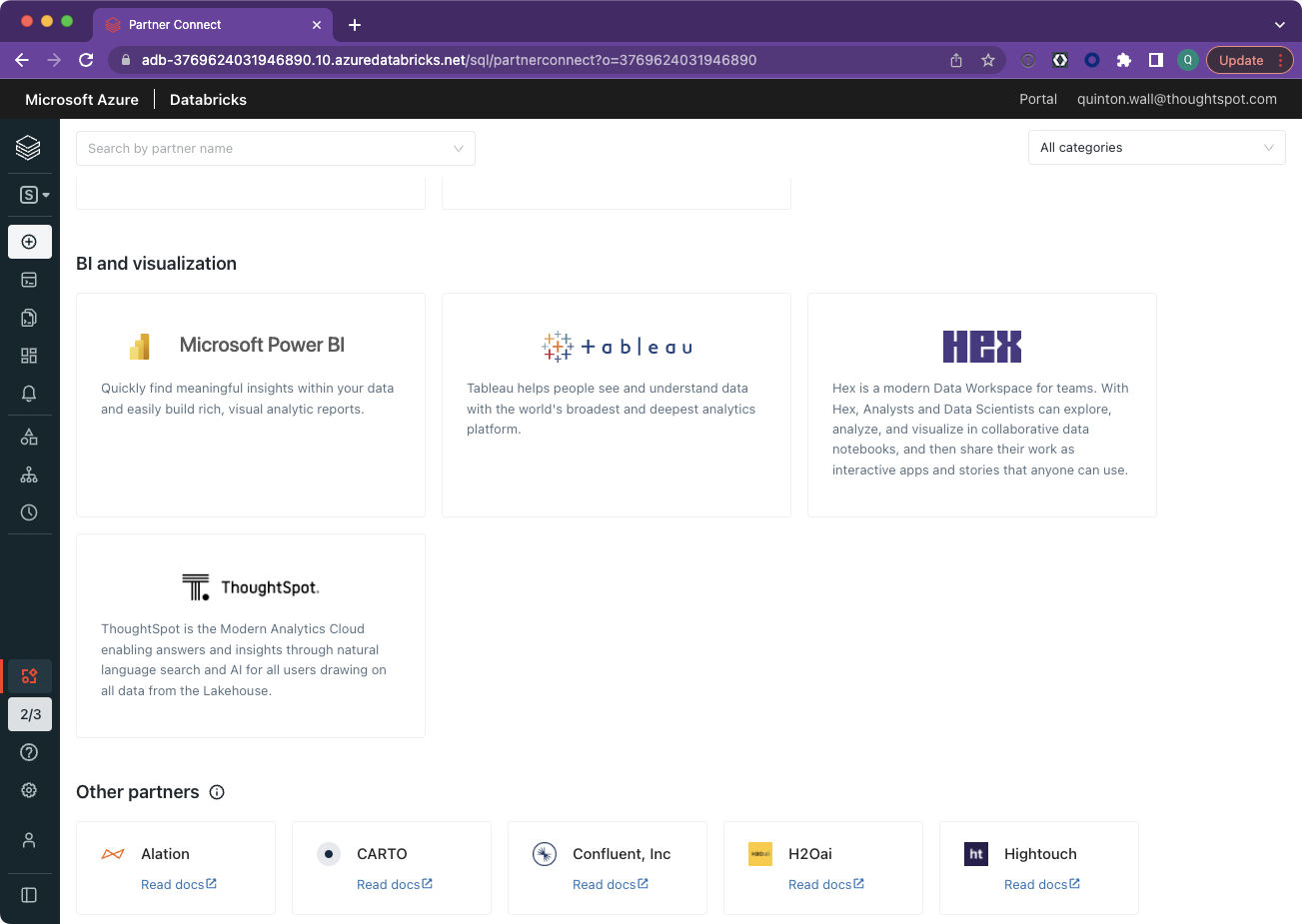
Task: Open the SQL editor sidebar icon
Action: tap(29, 280)
